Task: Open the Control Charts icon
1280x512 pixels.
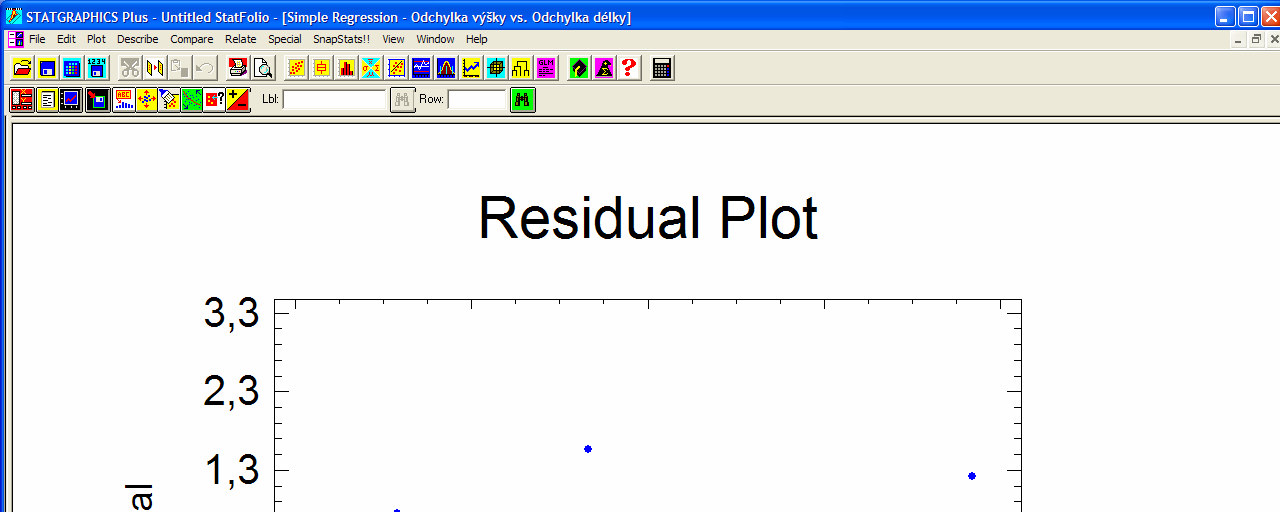Action: click(421, 68)
